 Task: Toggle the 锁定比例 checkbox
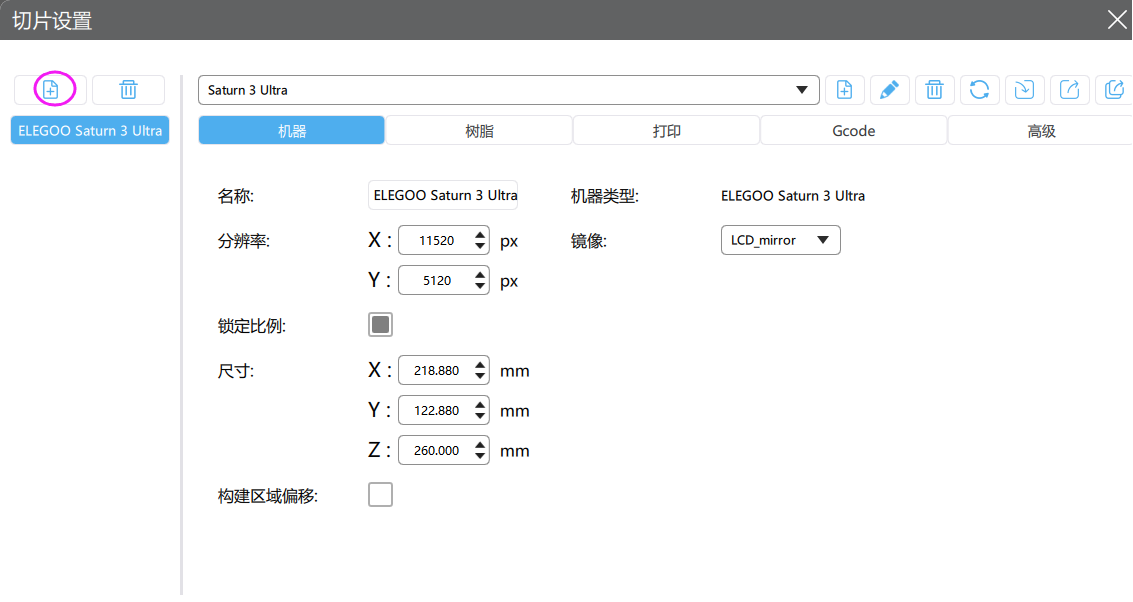[380, 324]
